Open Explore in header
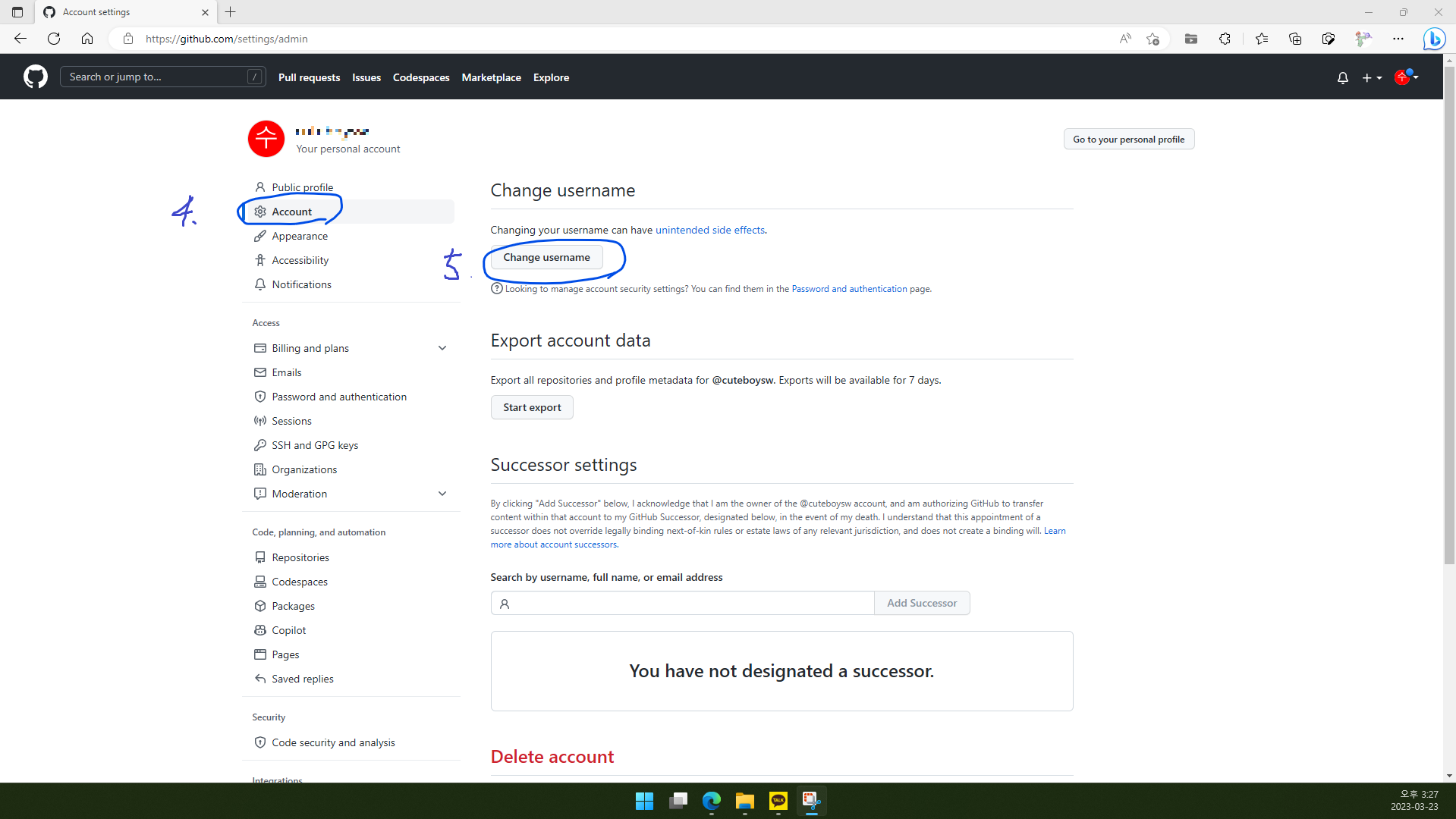 click(551, 77)
